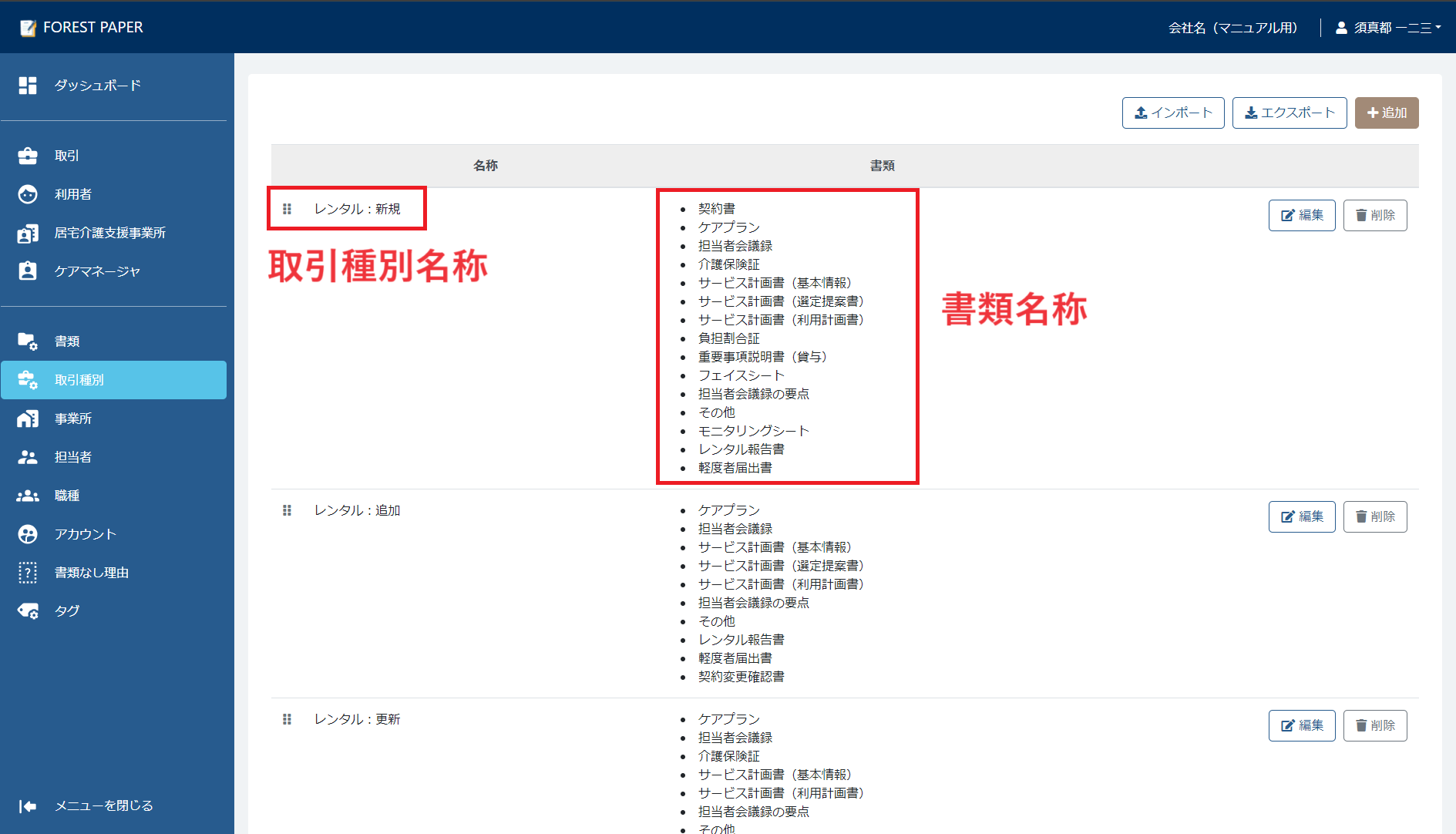Click the 事業所 office icon
1456x834 pixels.
click(28, 418)
